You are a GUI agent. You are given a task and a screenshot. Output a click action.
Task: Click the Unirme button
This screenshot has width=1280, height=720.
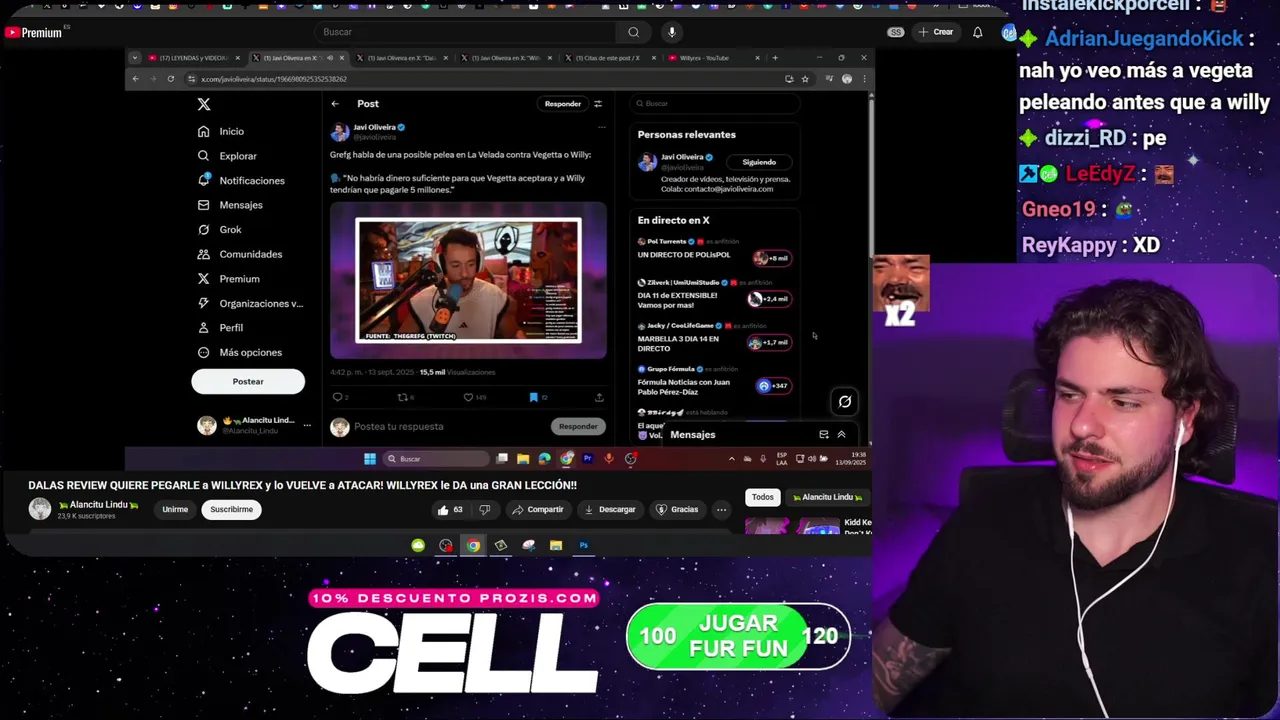coord(175,510)
